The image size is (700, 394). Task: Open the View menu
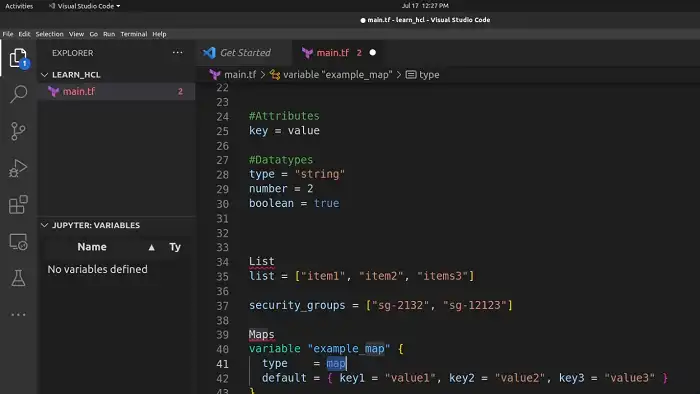(76, 34)
